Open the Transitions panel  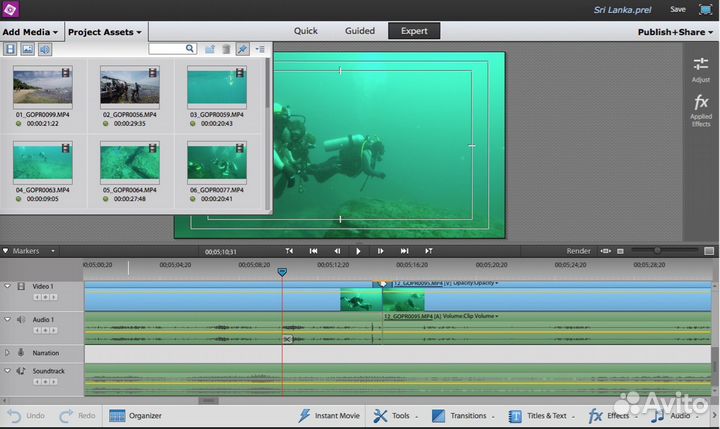pos(459,415)
